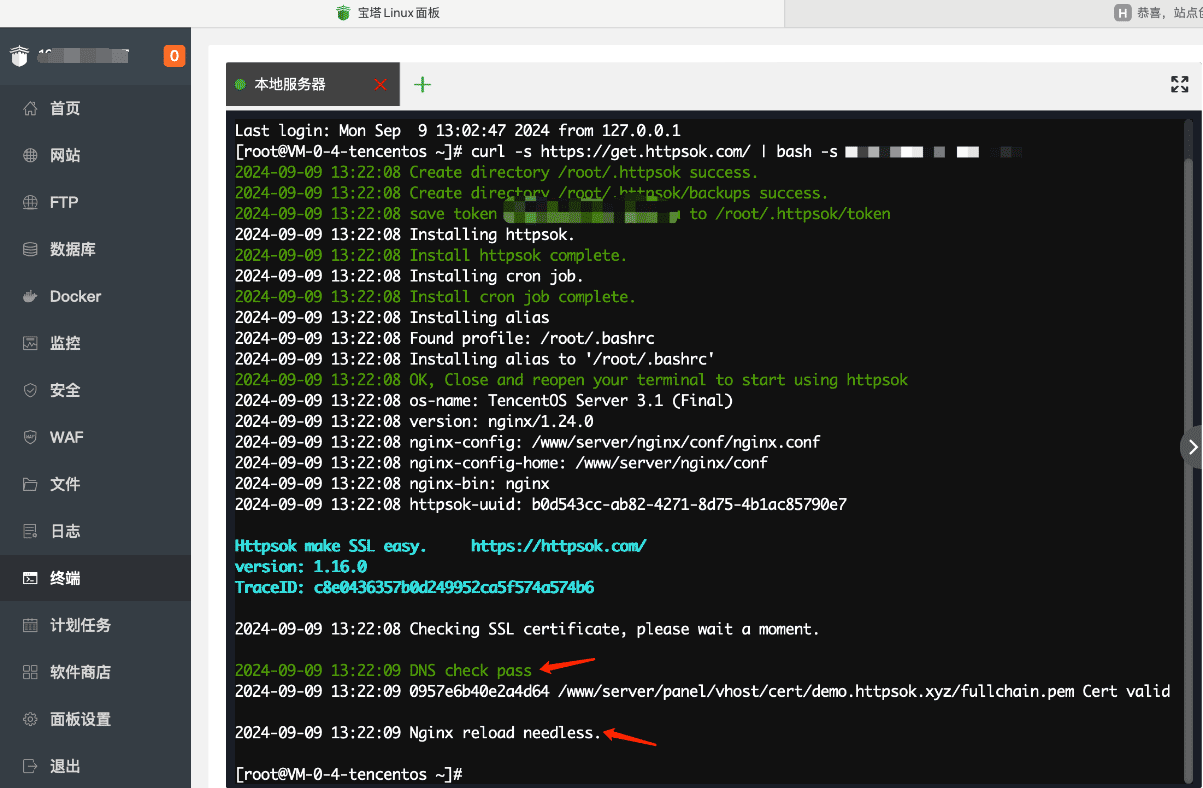Screen dimensions: 1203x788
Task: Click the terminal icon beside 终端
Action: pyautogui.click(x=30, y=578)
